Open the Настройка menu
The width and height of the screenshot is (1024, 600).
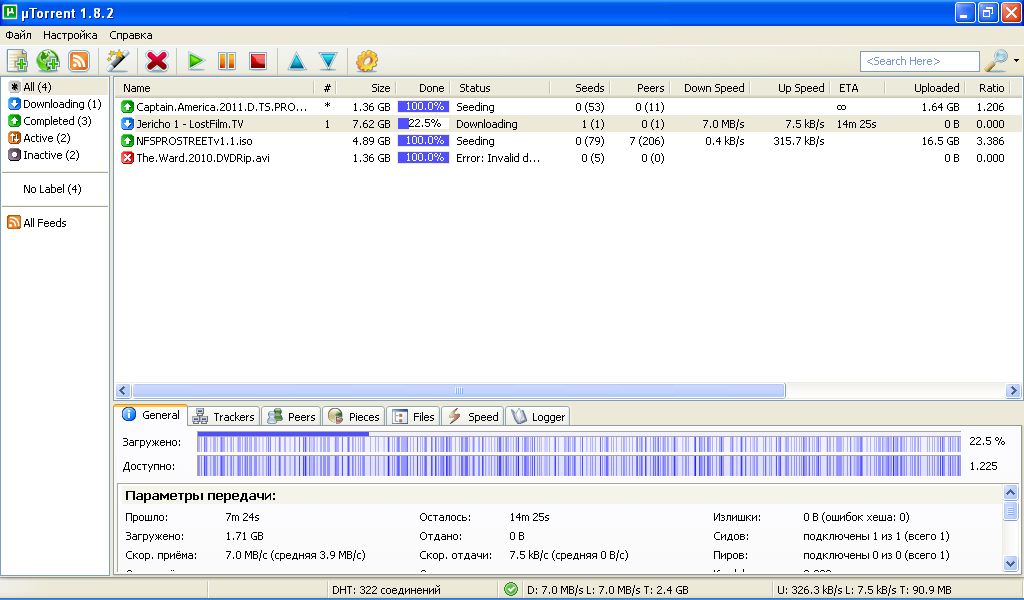[x=70, y=35]
